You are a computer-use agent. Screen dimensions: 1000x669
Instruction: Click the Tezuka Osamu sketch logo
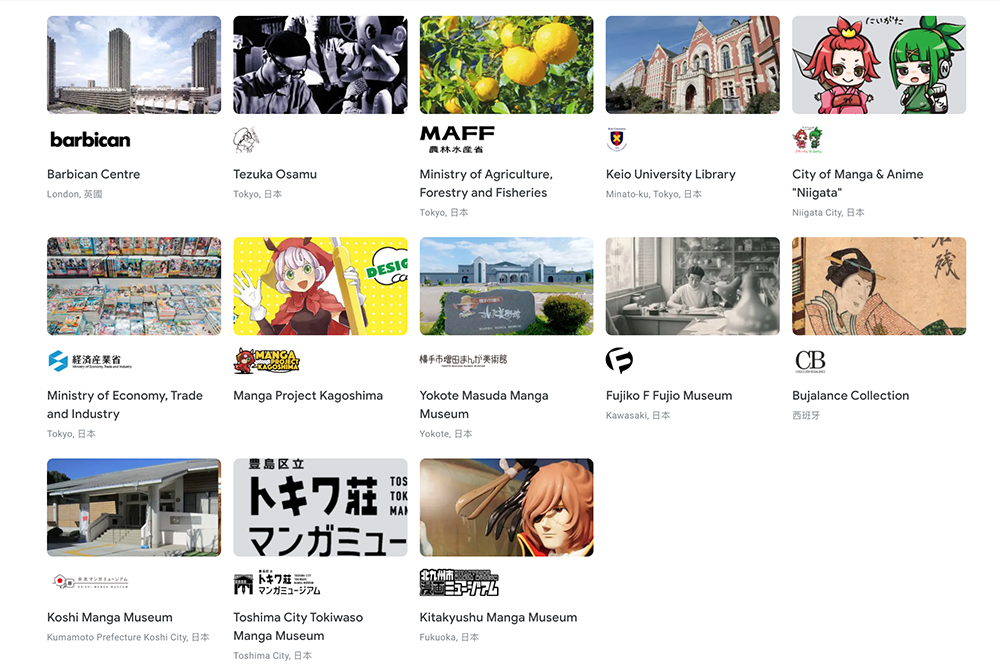(246, 140)
